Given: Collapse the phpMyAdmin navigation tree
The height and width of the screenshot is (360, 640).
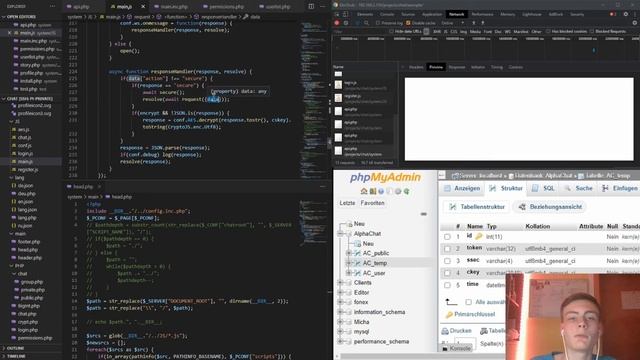Looking at the screenshot, I should coord(424,214).
